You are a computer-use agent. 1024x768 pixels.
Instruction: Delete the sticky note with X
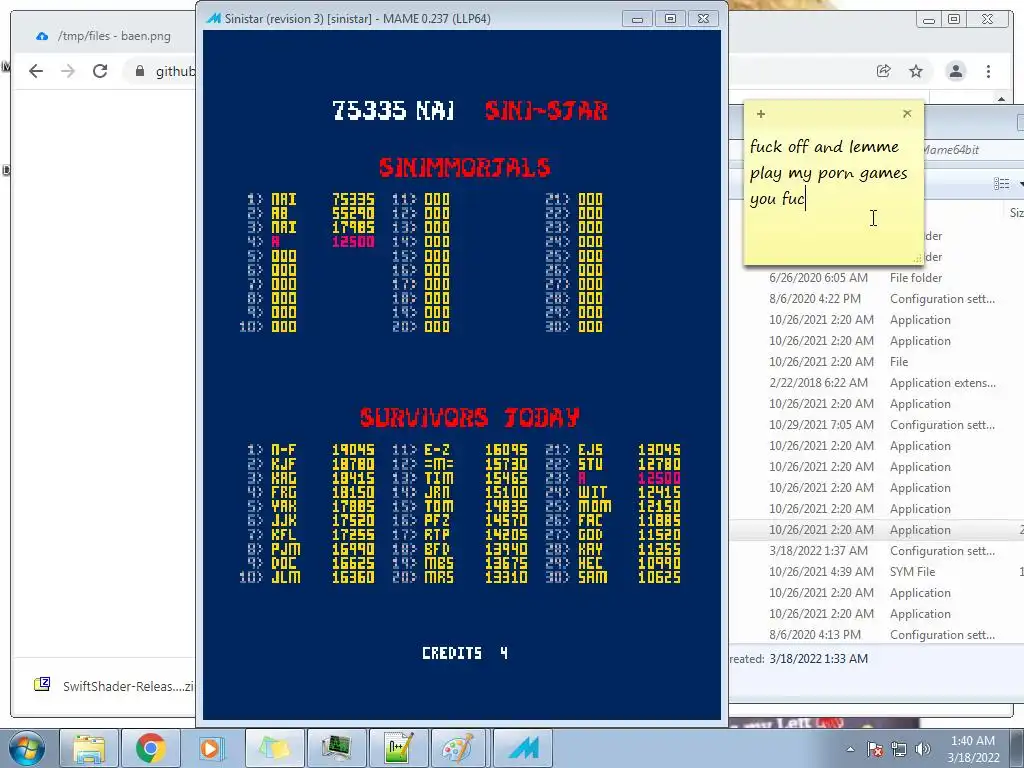[907, 114]
